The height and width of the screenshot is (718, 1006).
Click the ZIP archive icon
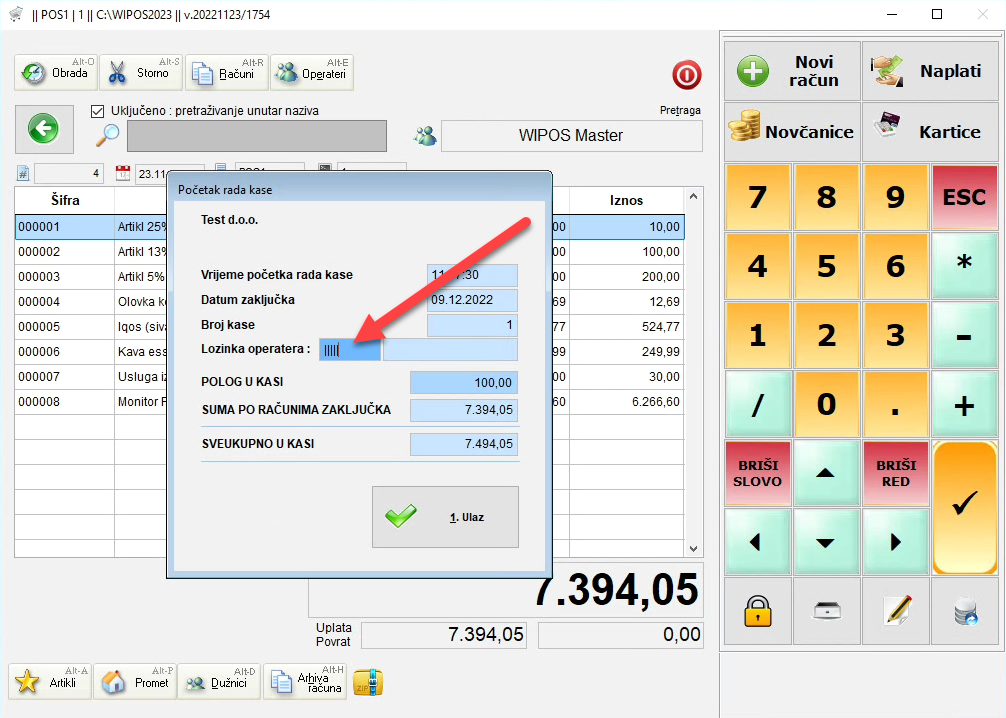point(369,682)
